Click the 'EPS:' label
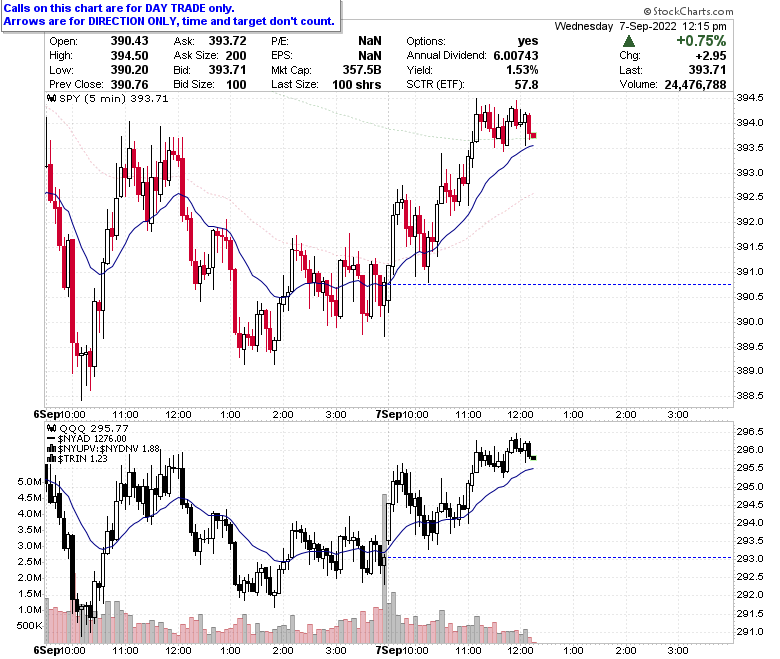 [282, 56]
